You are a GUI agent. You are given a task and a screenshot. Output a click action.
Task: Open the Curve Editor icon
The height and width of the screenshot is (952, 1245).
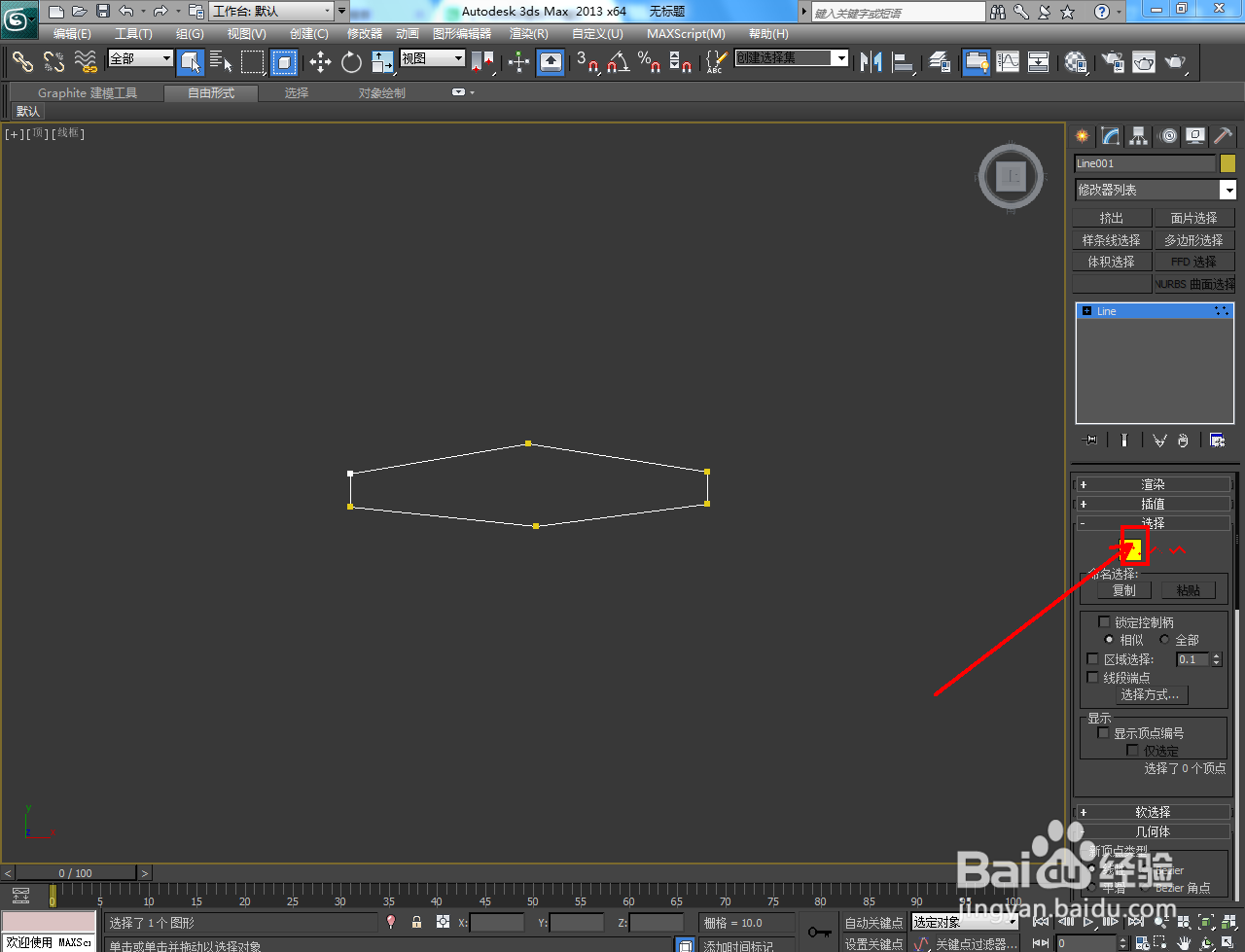tap(1008, 62)
